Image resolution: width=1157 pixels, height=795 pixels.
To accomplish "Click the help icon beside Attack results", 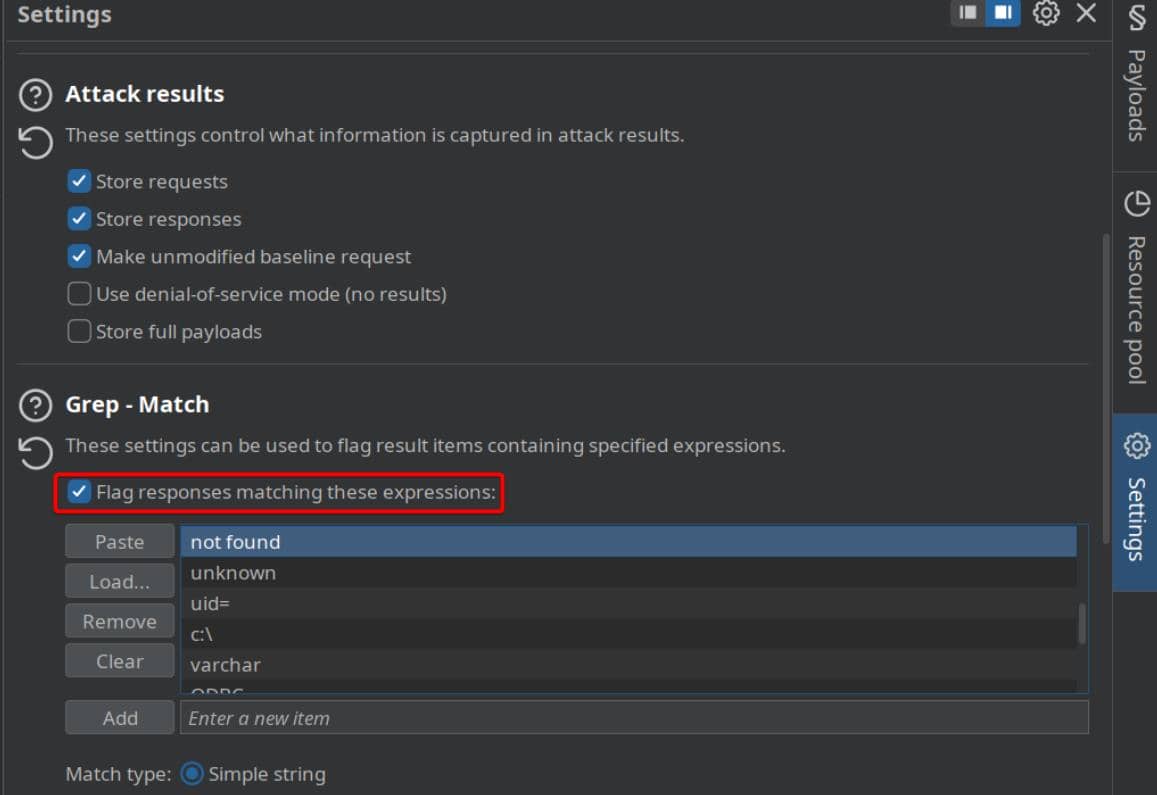I will click(36, 95).
